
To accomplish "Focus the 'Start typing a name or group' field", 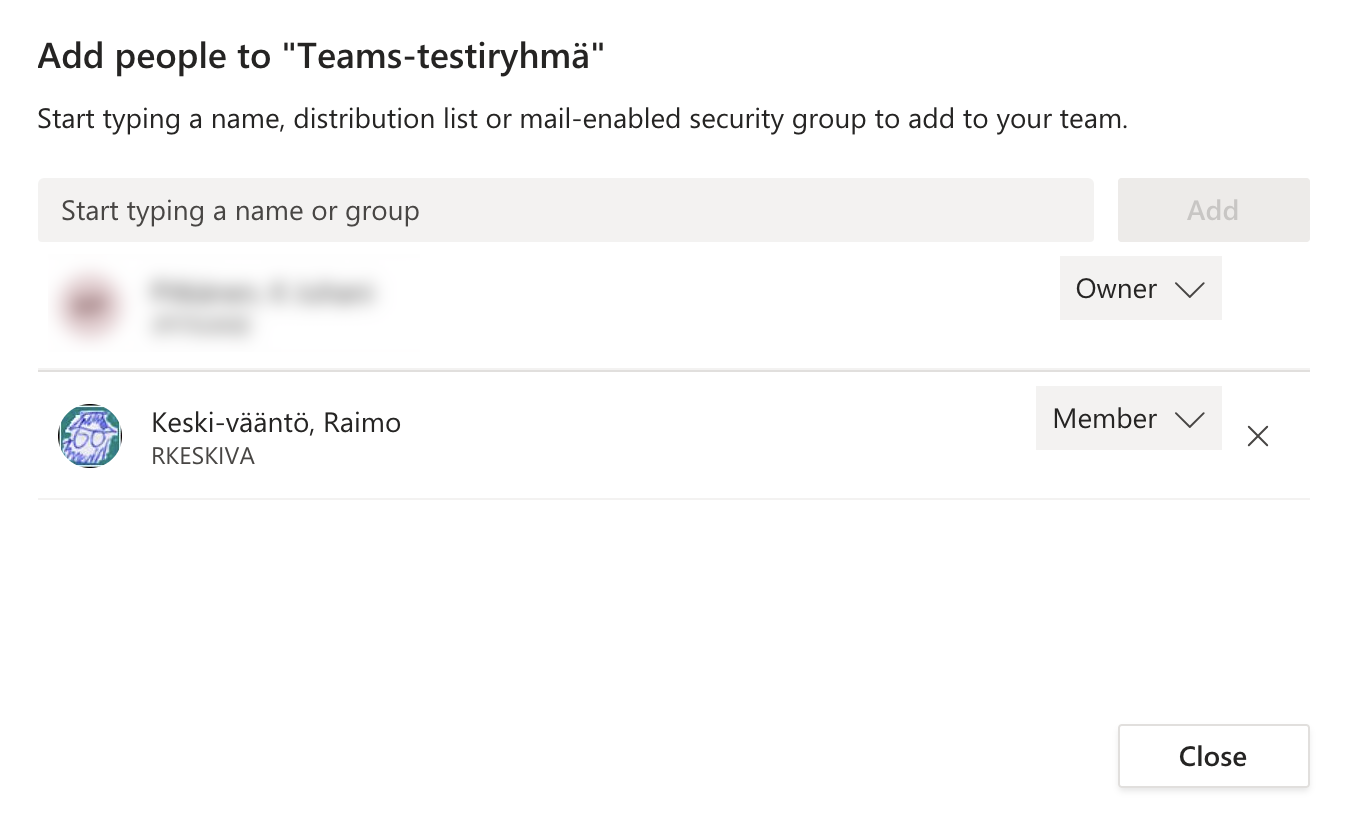I will [x=566, y=210].
